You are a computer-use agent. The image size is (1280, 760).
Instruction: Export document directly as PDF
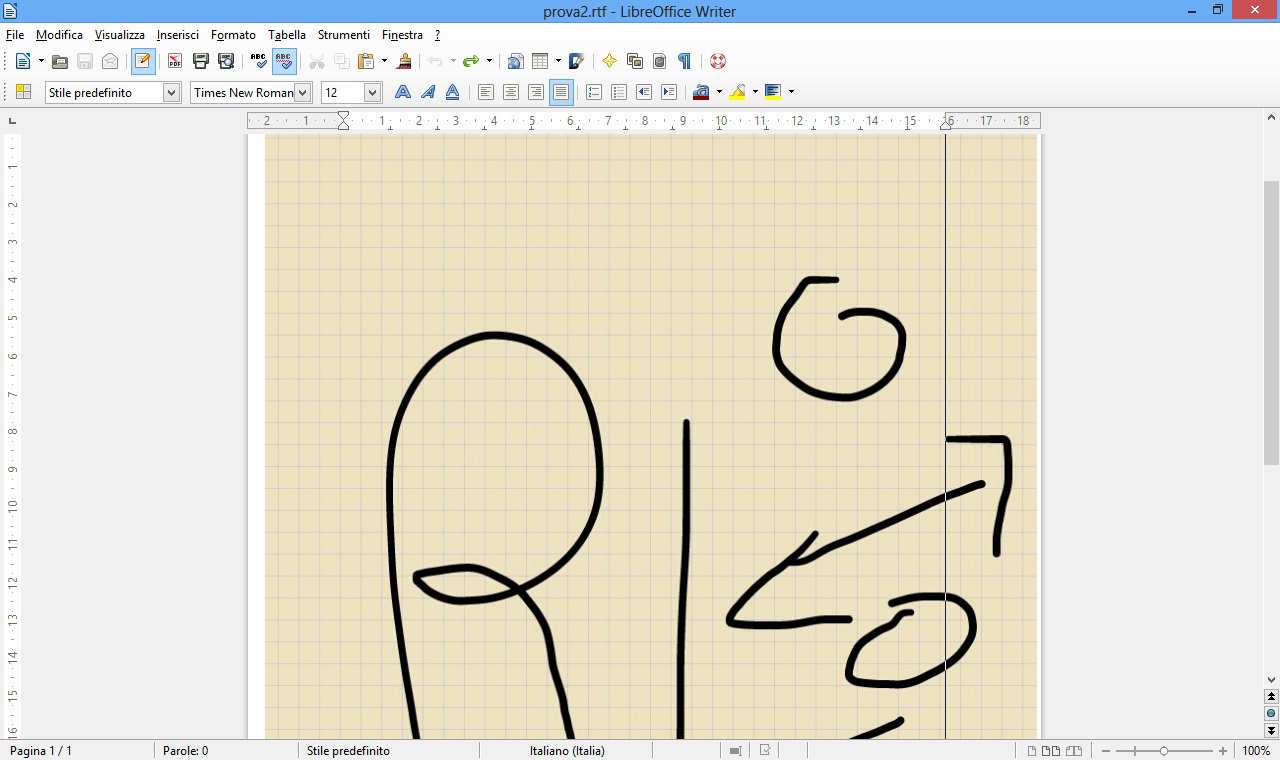tap(175, 61)
